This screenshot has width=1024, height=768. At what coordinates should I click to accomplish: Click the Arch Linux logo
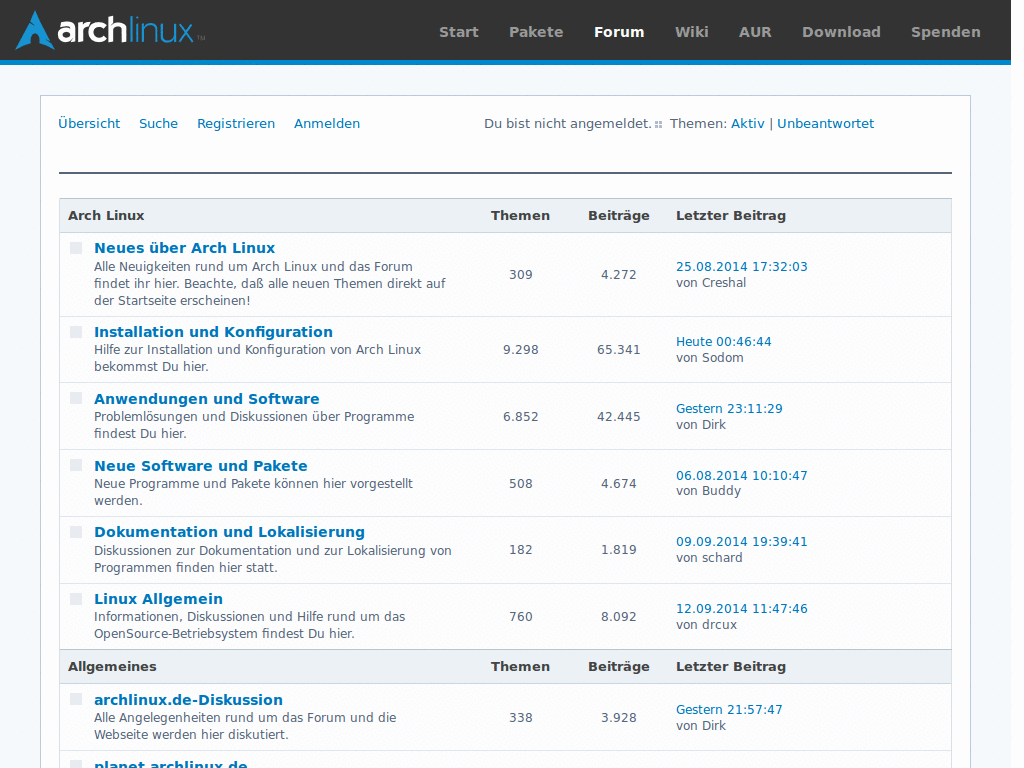point(110,30)
